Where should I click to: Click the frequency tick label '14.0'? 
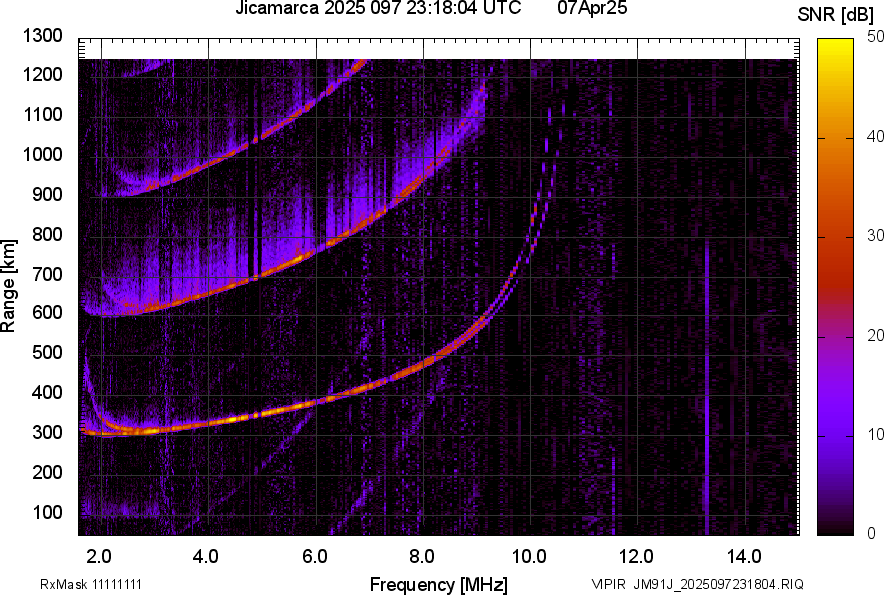click(744, 557)
